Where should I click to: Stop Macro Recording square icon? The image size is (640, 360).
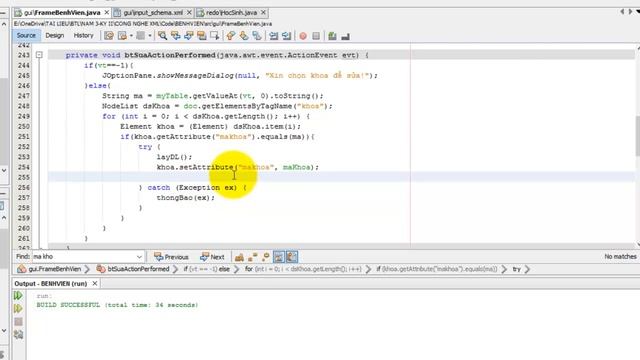click(x=316, y=36)
